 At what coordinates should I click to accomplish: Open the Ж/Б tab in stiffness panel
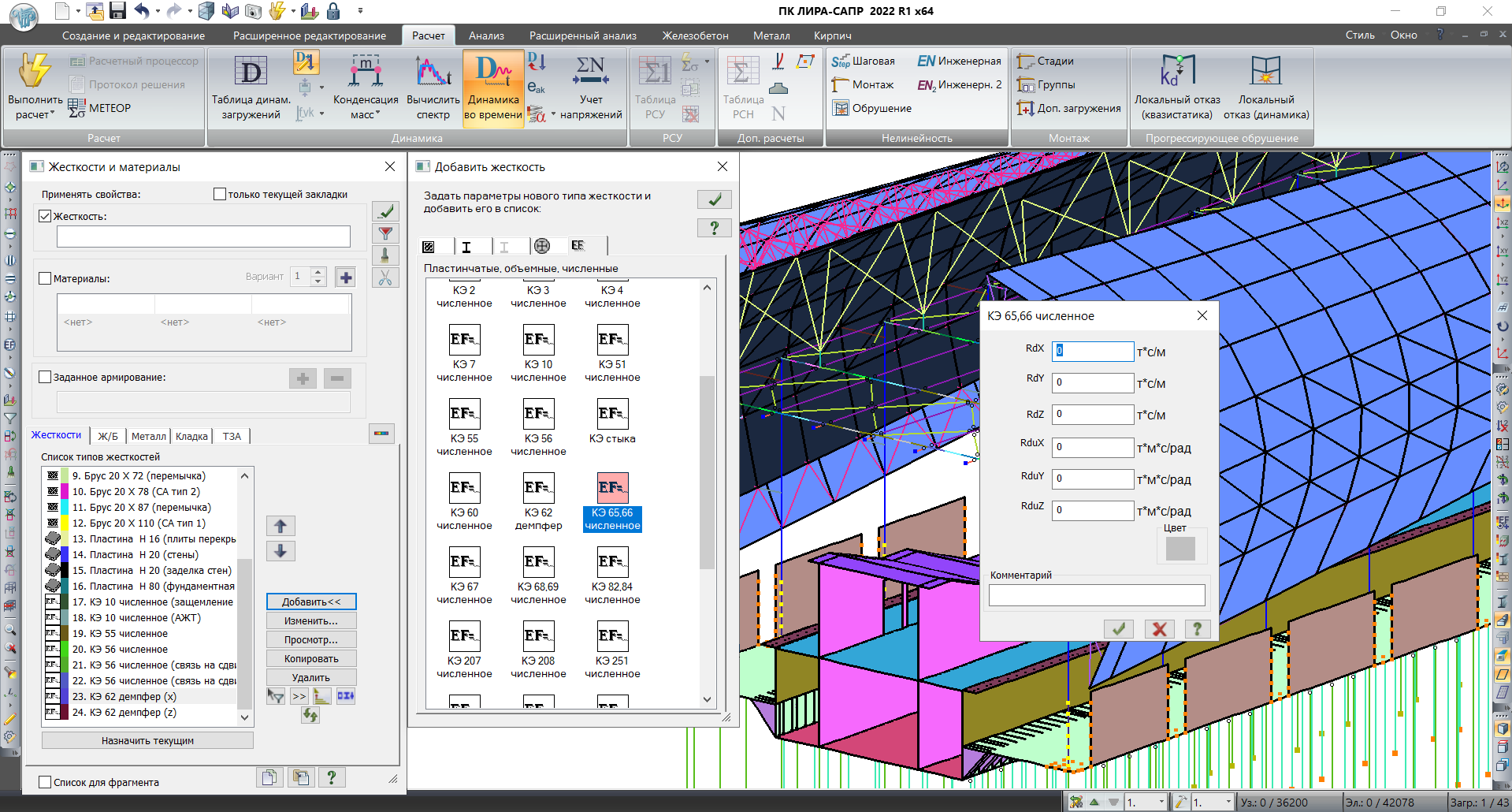coord(108,436)
